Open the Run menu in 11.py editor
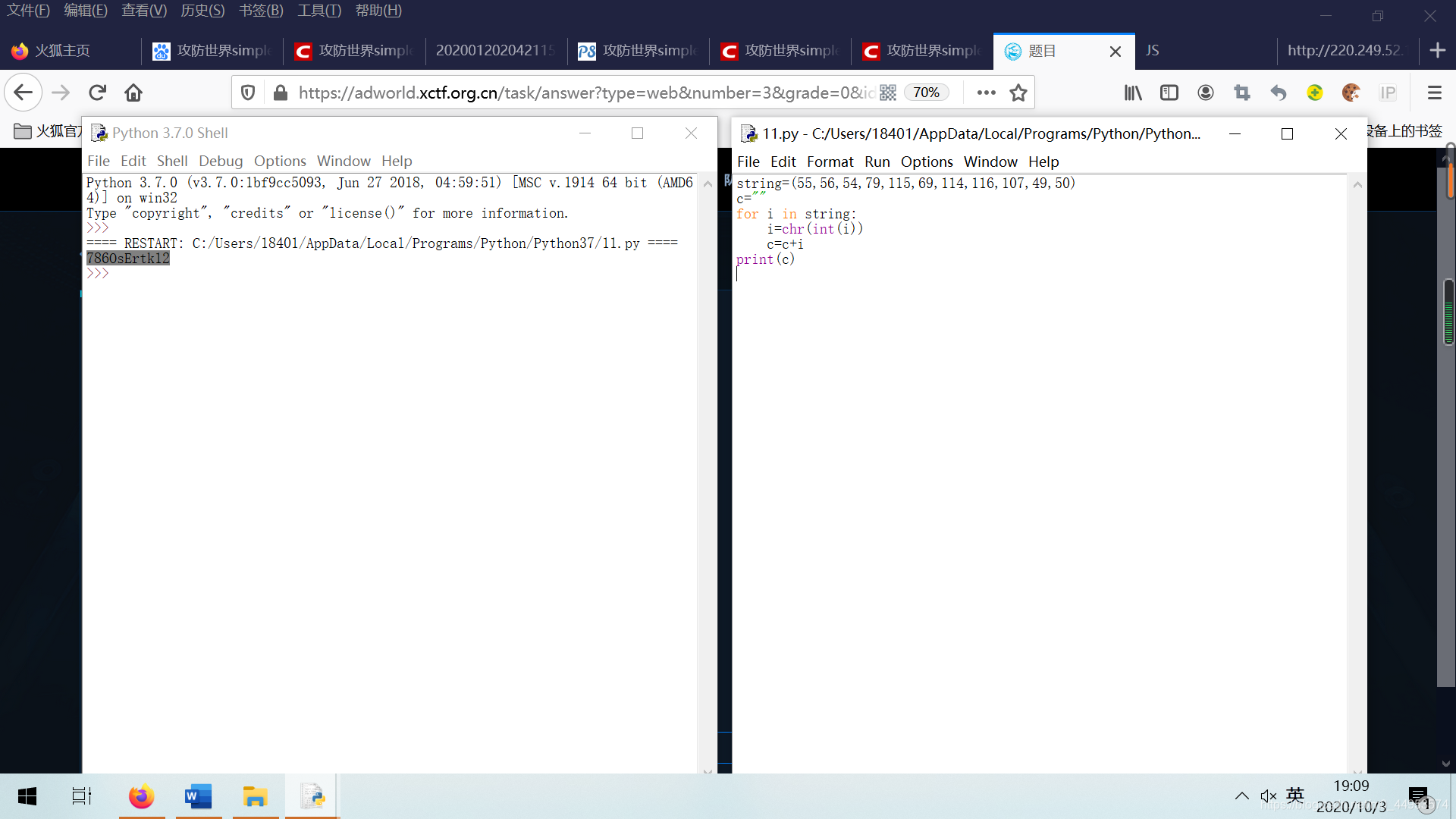Viewport: 1456px width, 819px height. click(877, 162)
